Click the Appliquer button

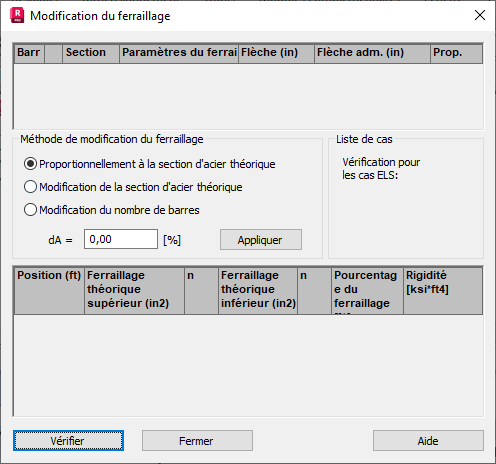[x=261, y=239]
